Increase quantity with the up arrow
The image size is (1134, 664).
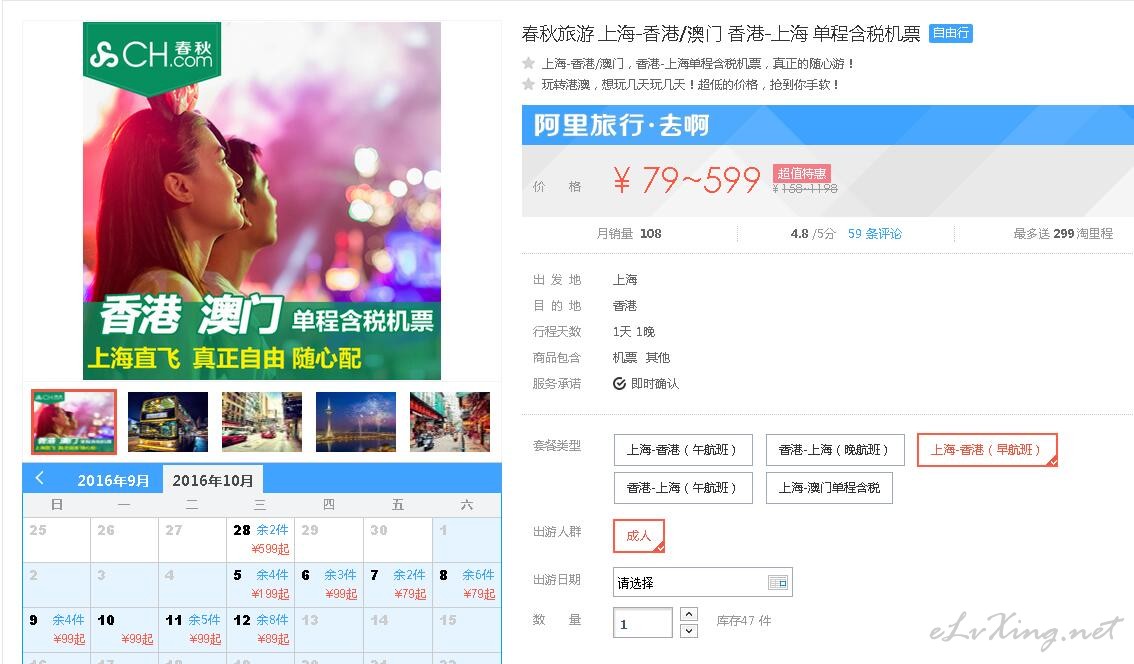(689, 614)
